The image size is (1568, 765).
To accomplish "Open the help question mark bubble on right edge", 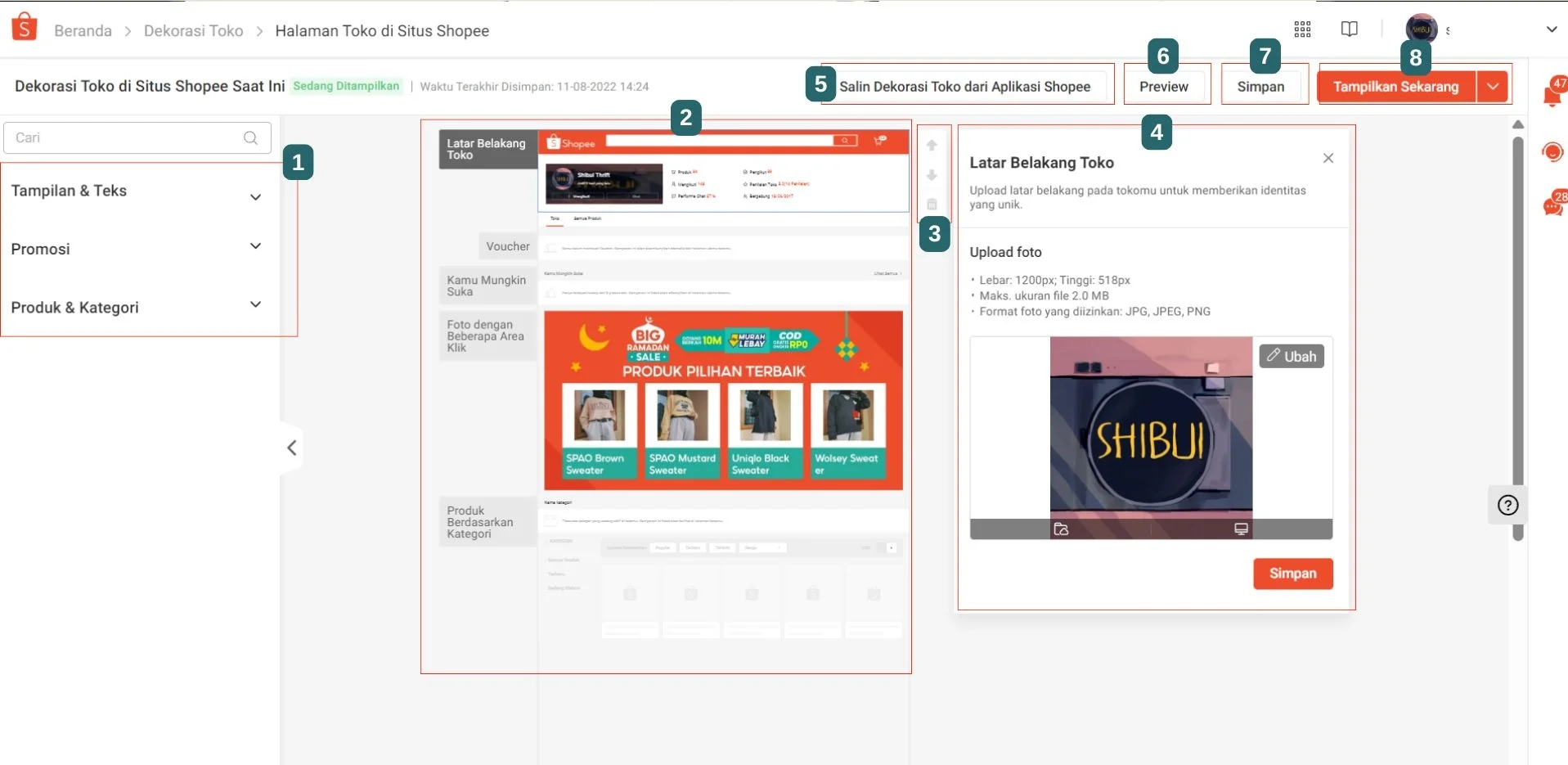I will (1508, 505).
